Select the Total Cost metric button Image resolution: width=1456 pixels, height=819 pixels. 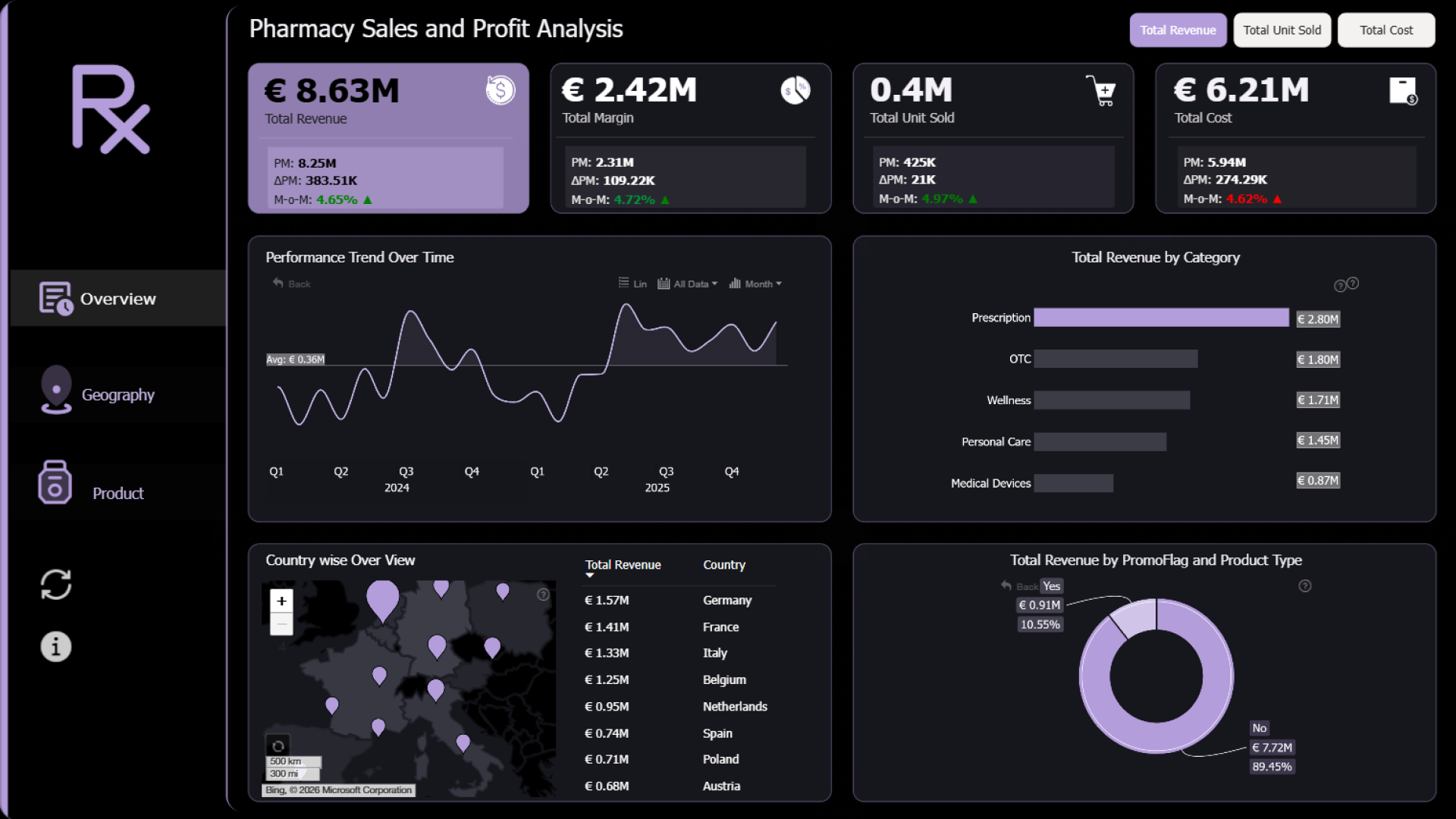pyautogui.click(x=1385, y=30)
